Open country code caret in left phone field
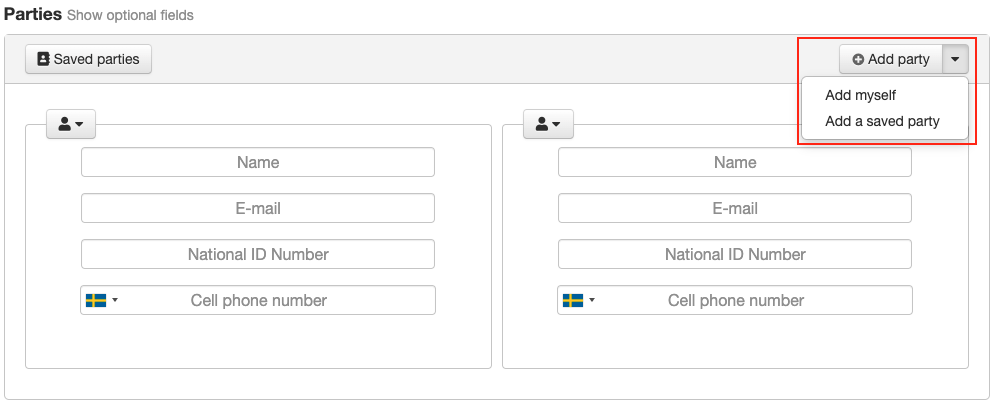 115,300
